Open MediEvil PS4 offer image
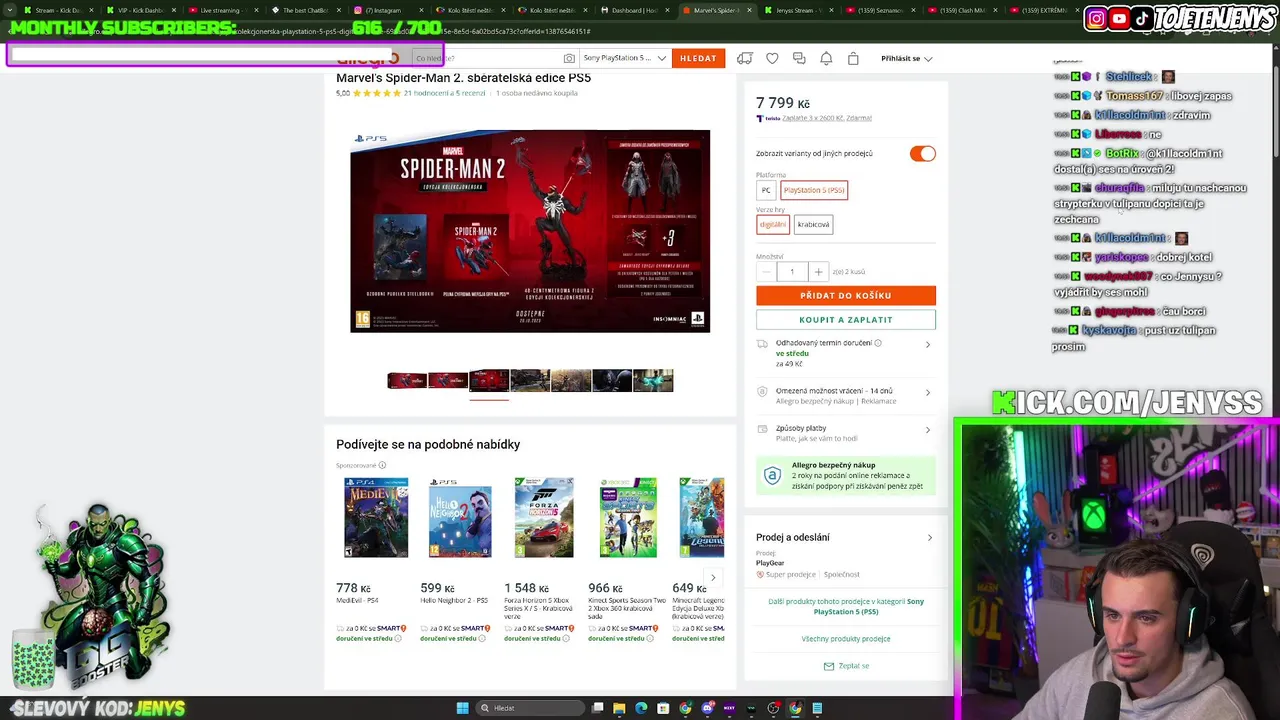This screenshot has width=1280, height=720. point(376,517)
